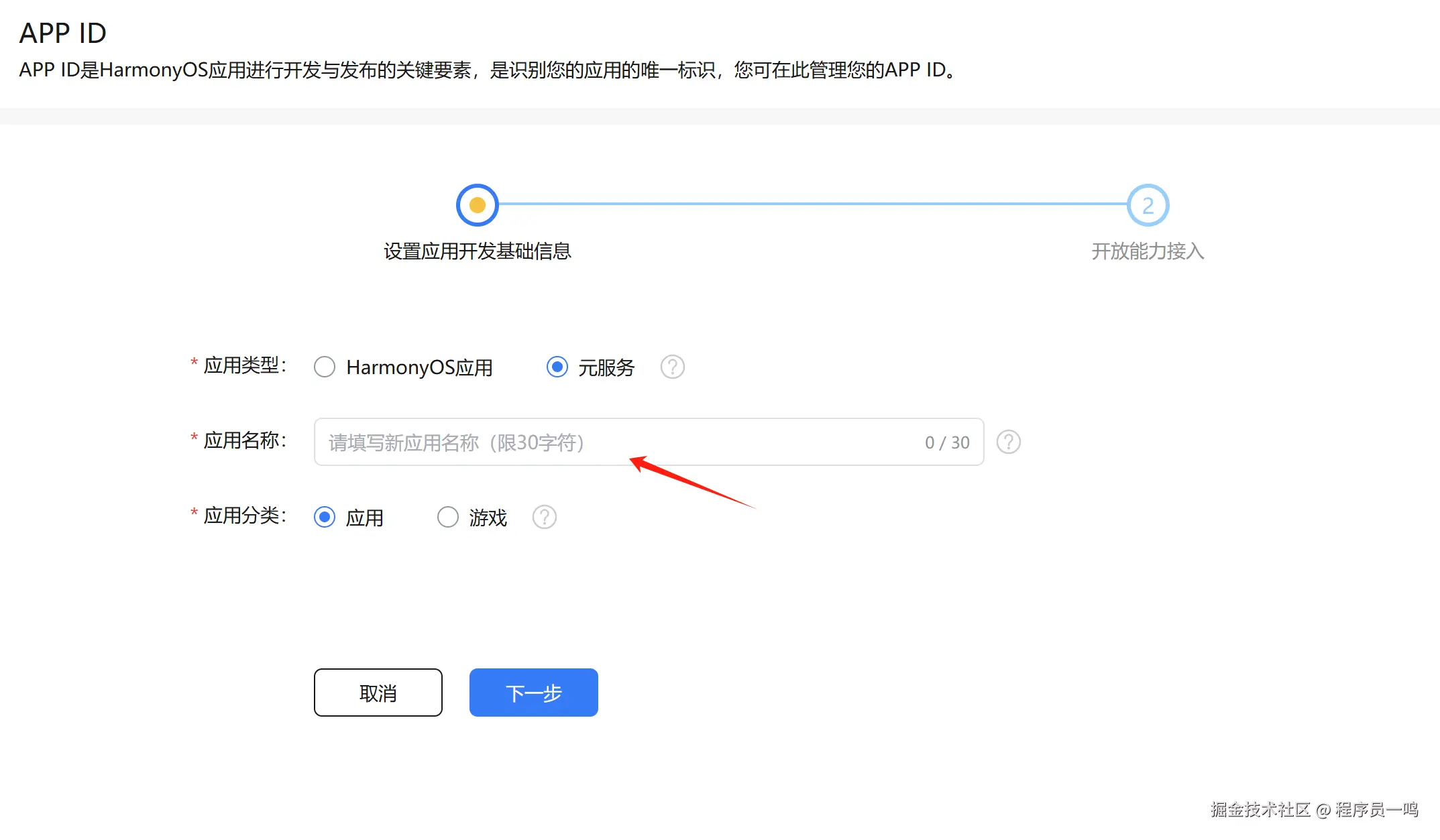Viewport: 1440px width, 840px height.
Task: Choose 应用 as the app category
Action: [x=325, y=517]
